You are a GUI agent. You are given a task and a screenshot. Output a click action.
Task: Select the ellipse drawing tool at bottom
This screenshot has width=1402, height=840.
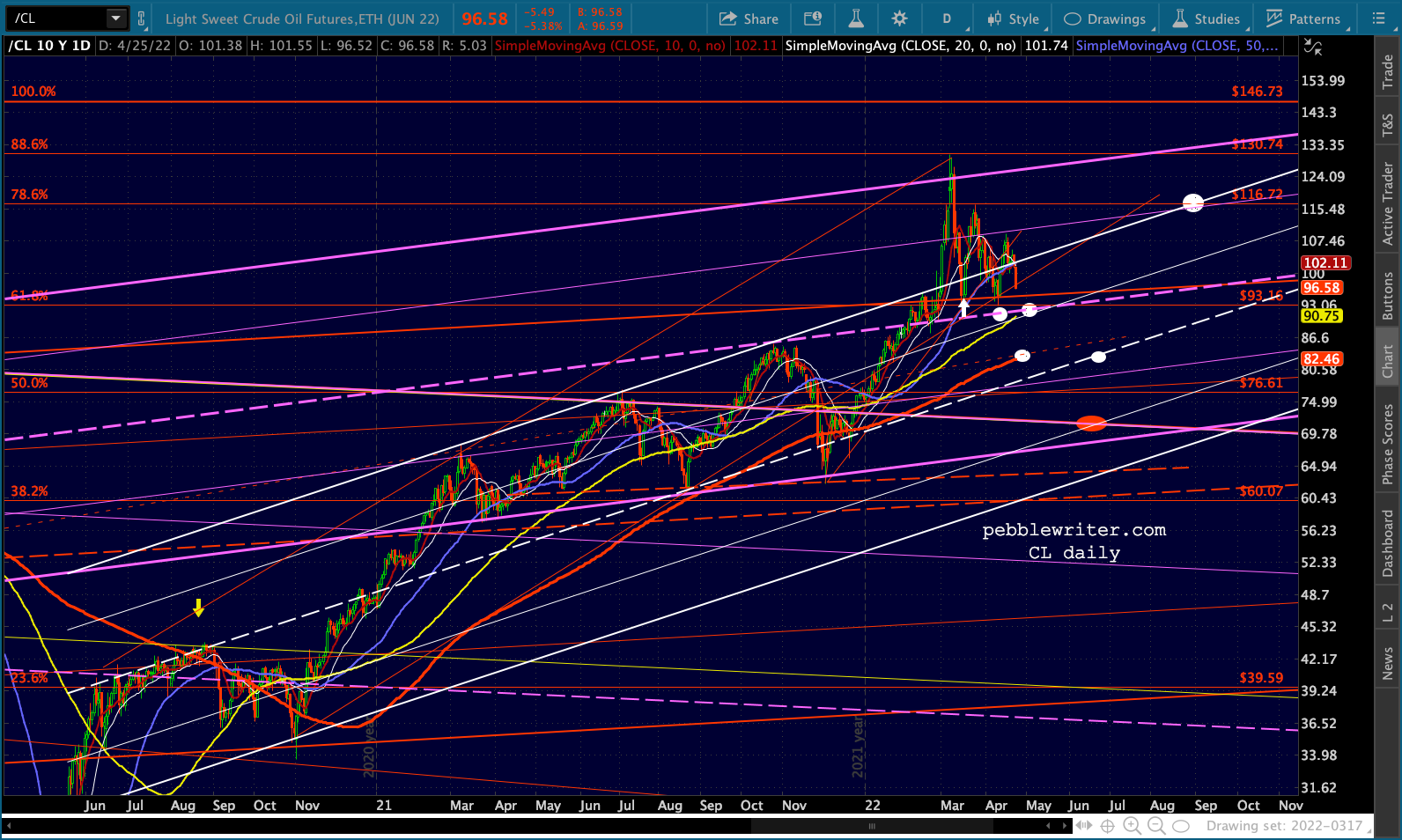tap(1182, 826)
